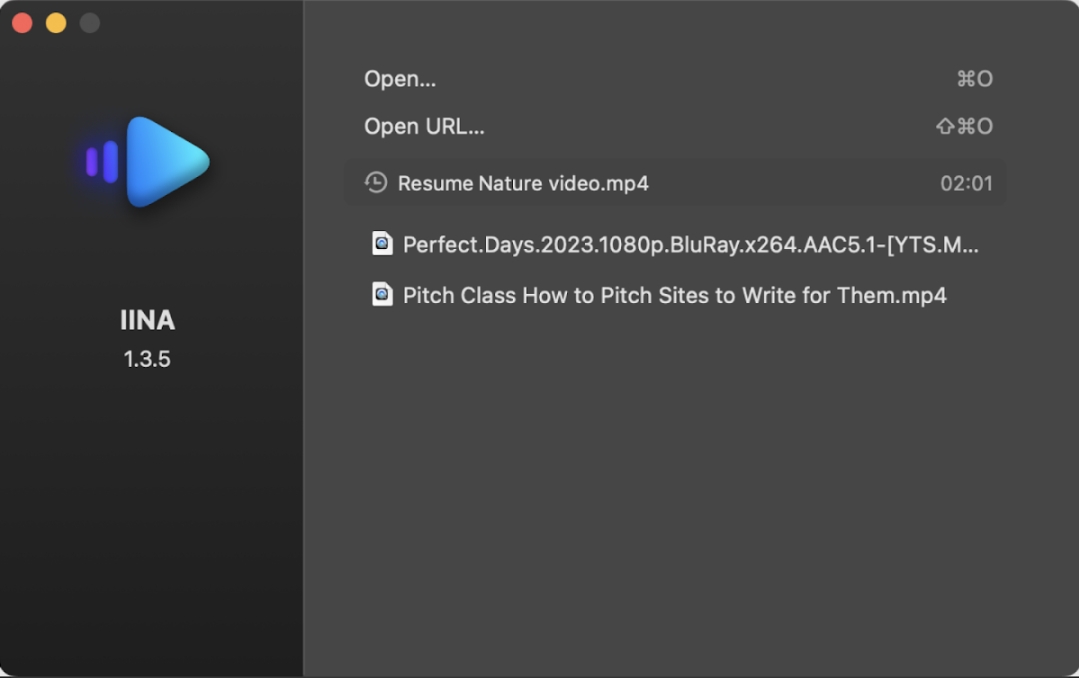The image size is (1079, 678).
Task: Resume playback of Nature video.mp4
Action: (x=524, y=183)
